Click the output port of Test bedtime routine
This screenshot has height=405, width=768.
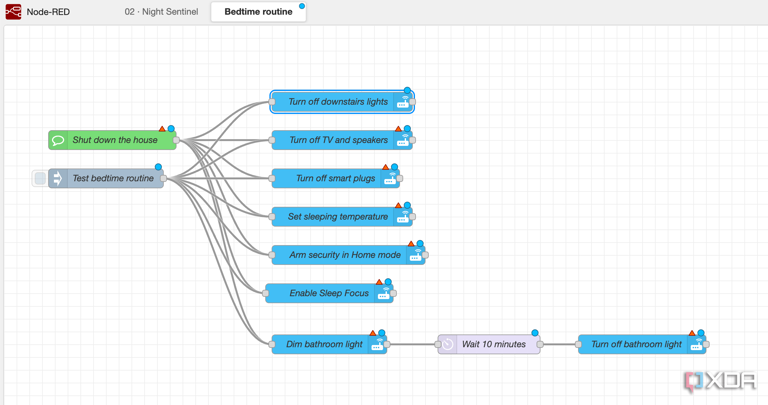pos(164,178)
